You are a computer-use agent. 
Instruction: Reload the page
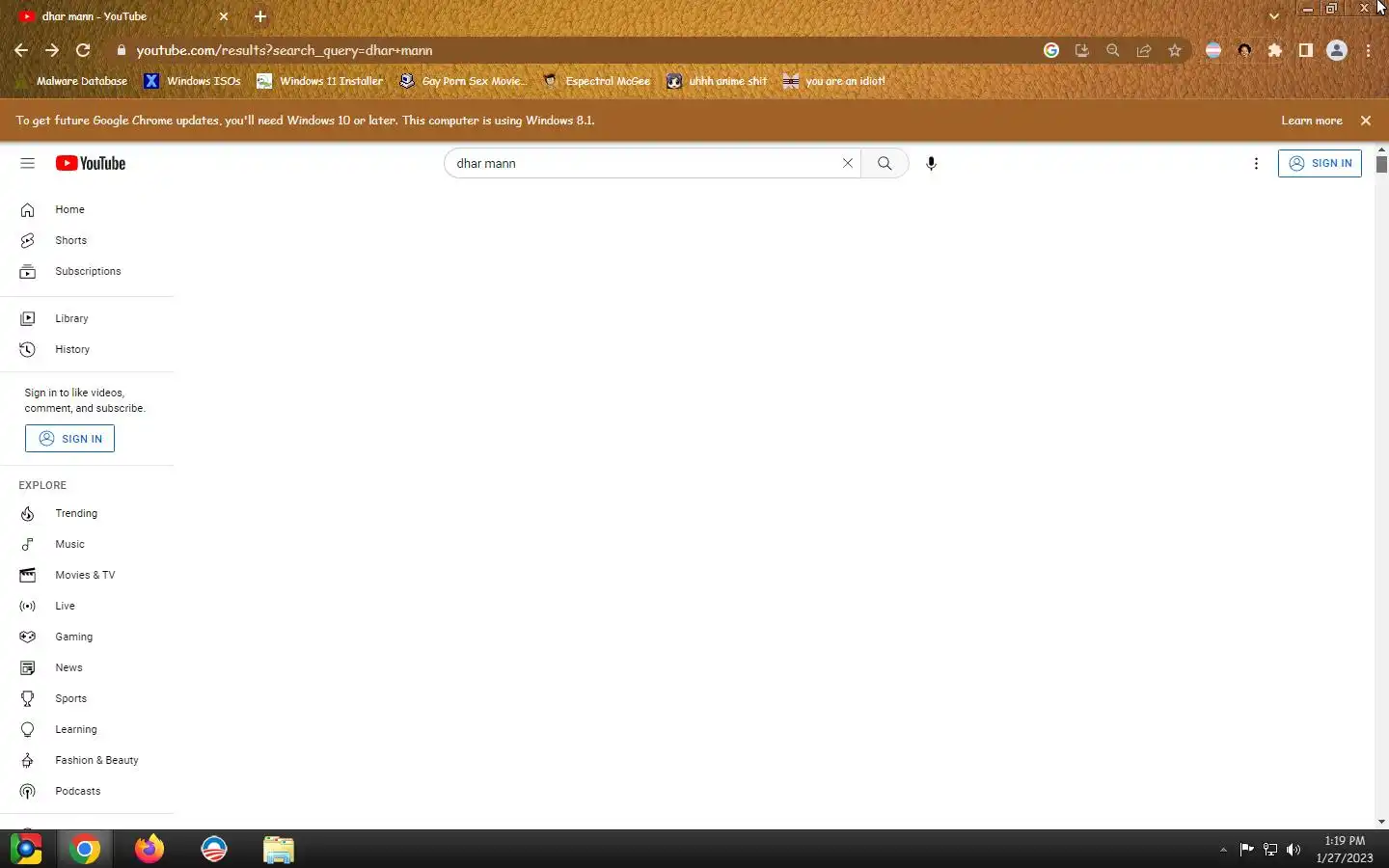click(x=83, y=50)
